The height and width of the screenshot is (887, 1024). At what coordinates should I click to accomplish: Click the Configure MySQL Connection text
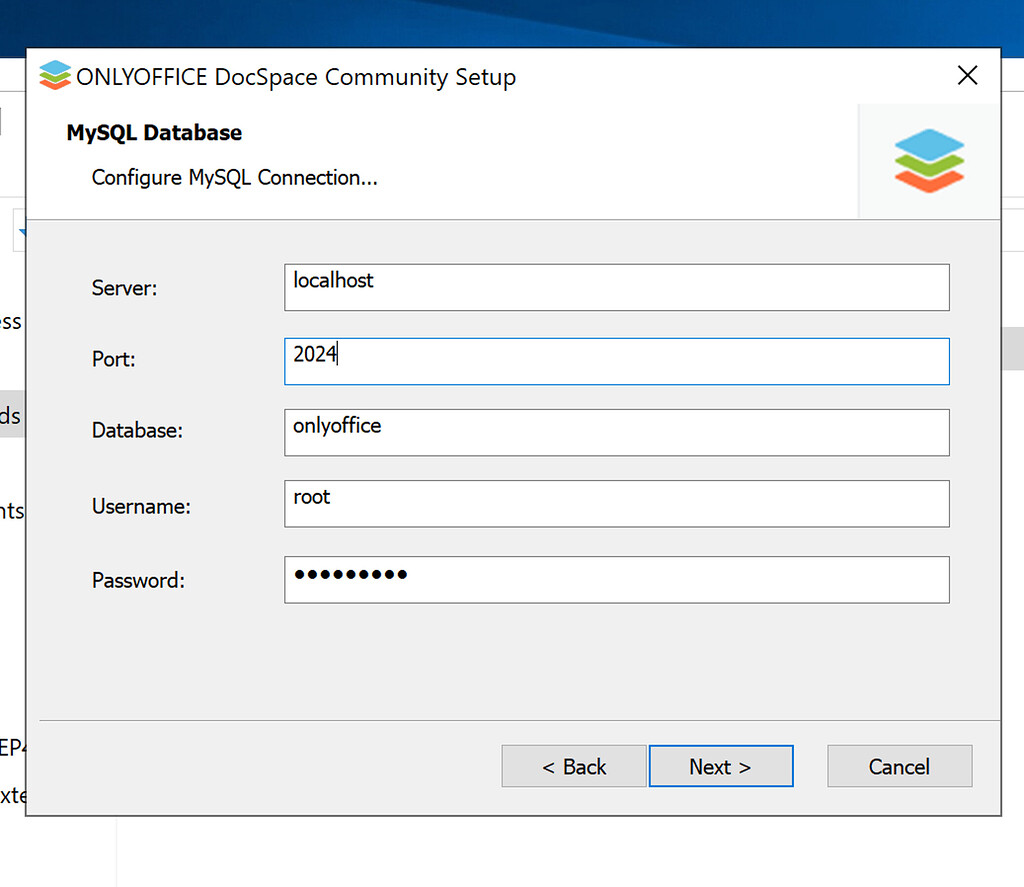(234, 177)
